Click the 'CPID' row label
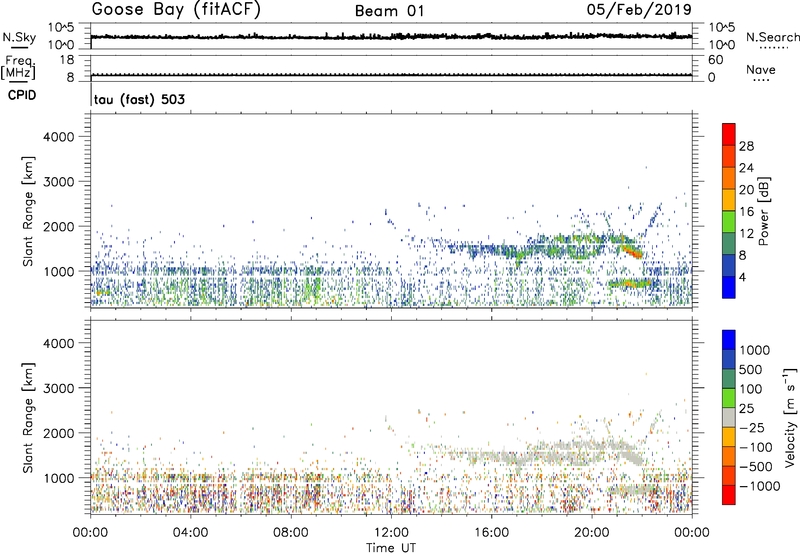Image resolution: width=800 pixels, height=554 pixels. (x=22, y=95)
